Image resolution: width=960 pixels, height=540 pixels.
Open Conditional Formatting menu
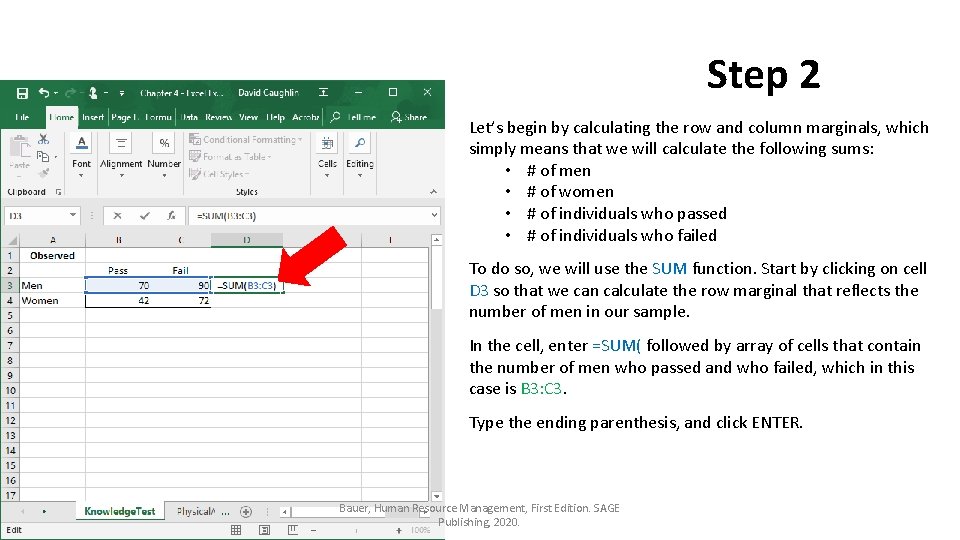(x=246, y=140)
